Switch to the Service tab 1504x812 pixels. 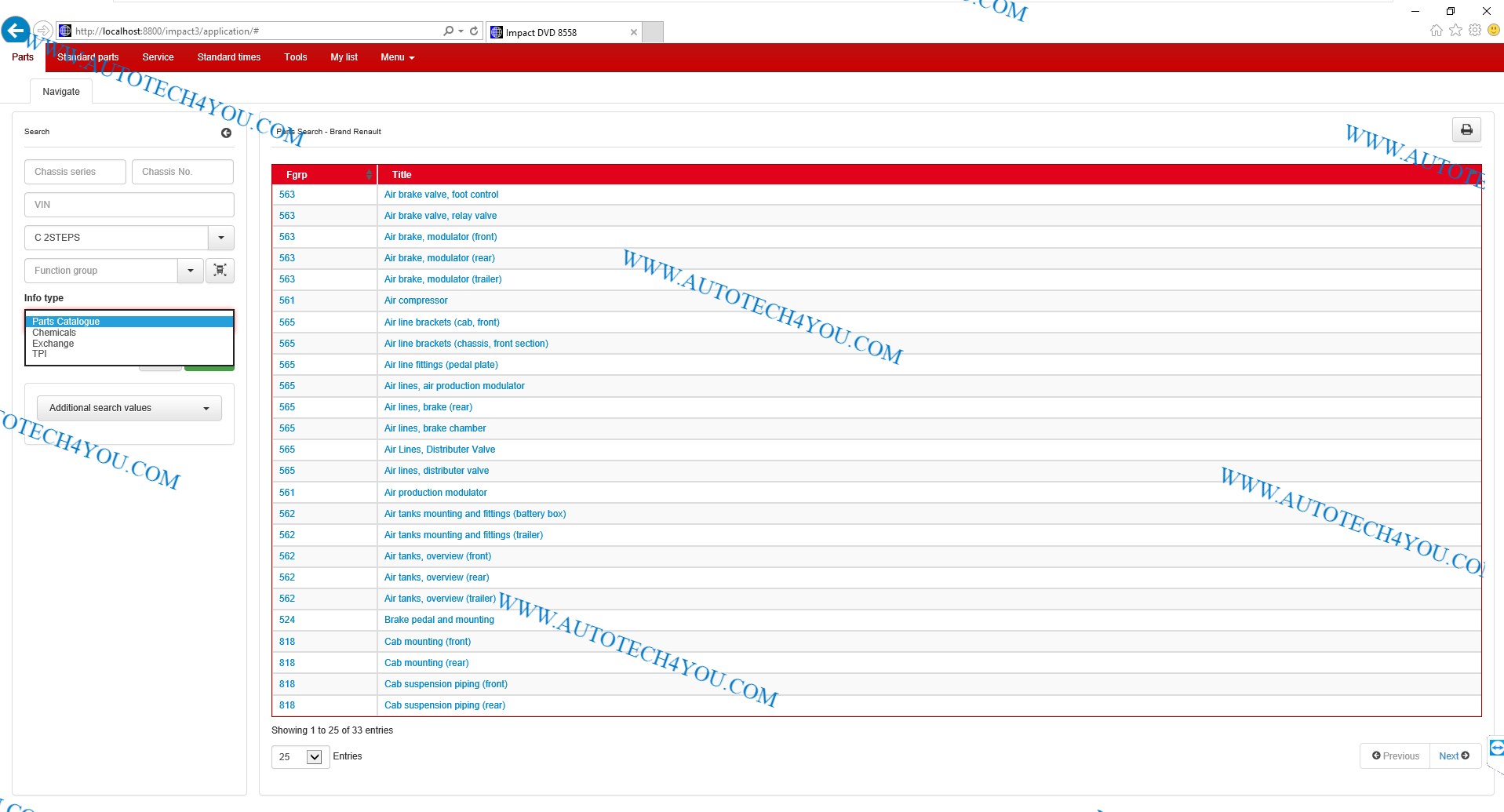(158, 57)
